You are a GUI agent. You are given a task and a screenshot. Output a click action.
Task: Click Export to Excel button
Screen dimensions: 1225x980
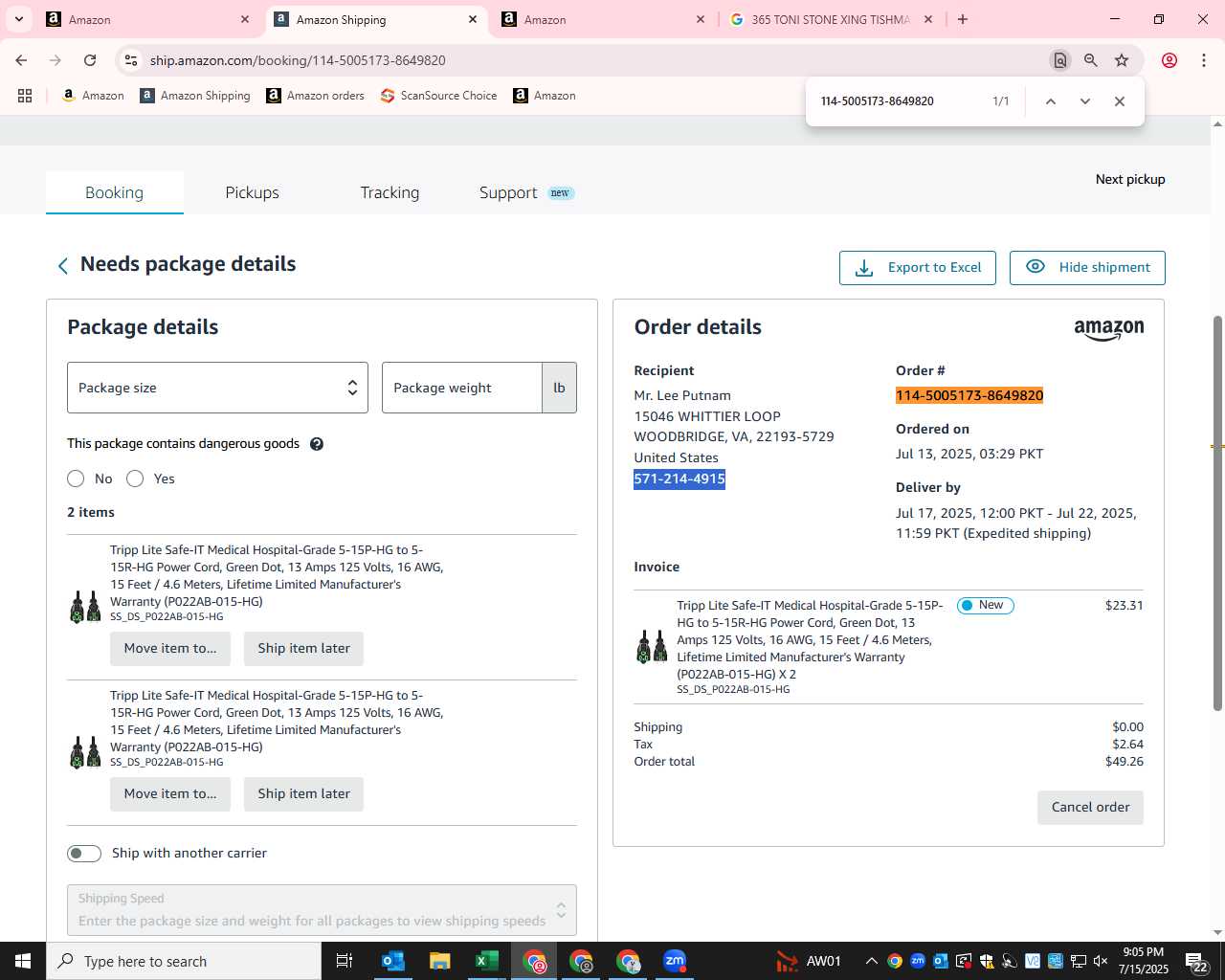[918, 268]
